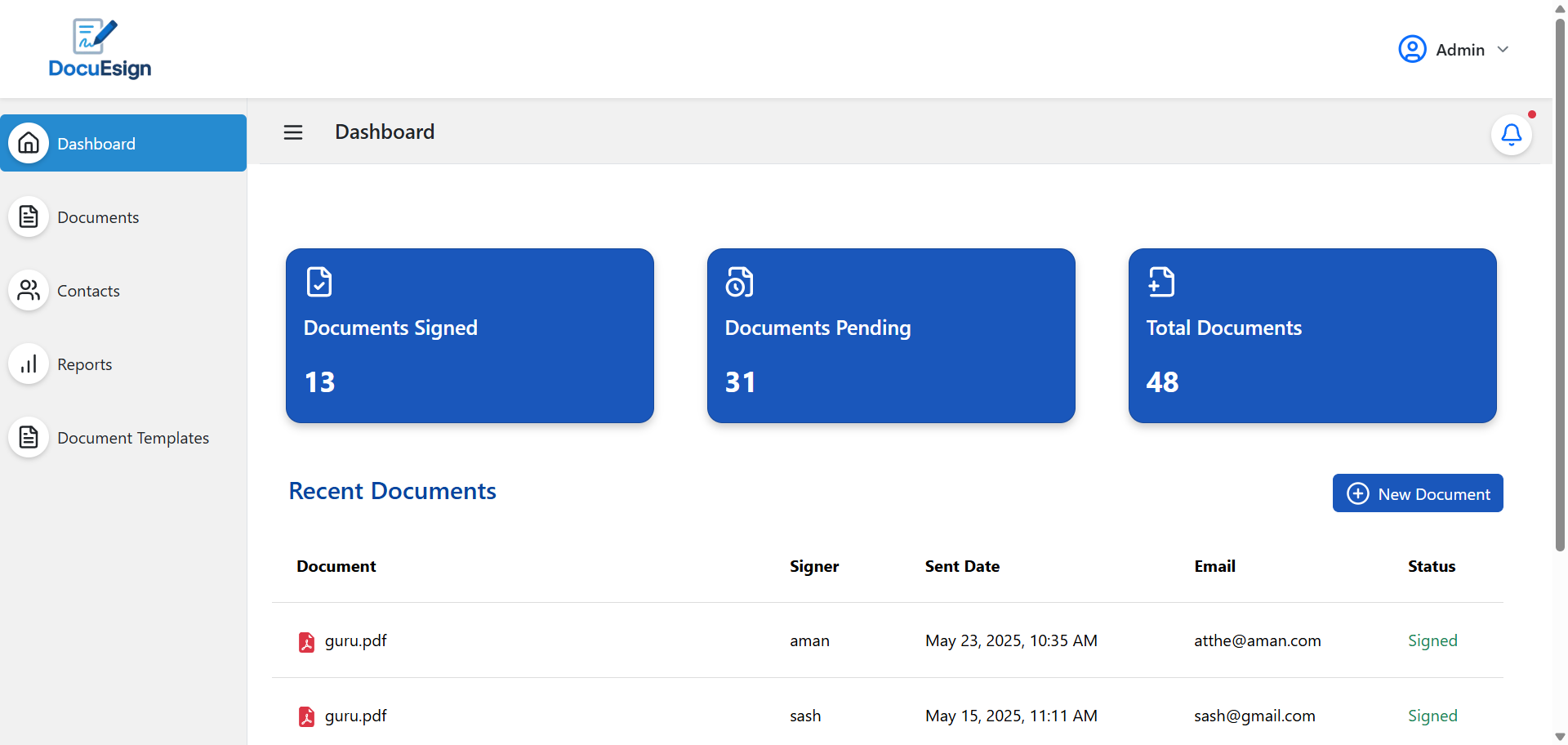Open the Contacts sidebar item

(88, 291)
